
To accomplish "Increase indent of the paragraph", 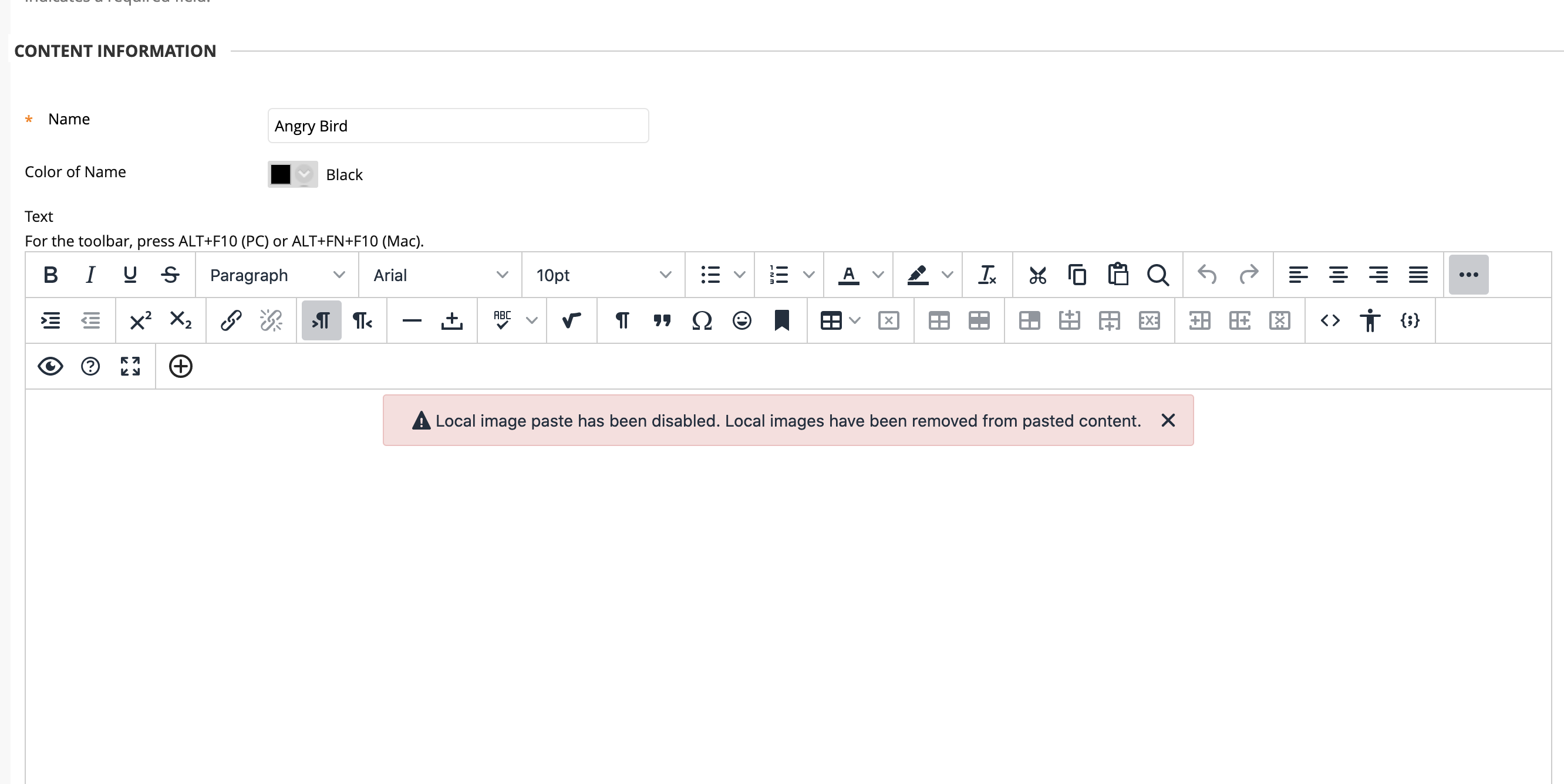I will tap(50, 320).
